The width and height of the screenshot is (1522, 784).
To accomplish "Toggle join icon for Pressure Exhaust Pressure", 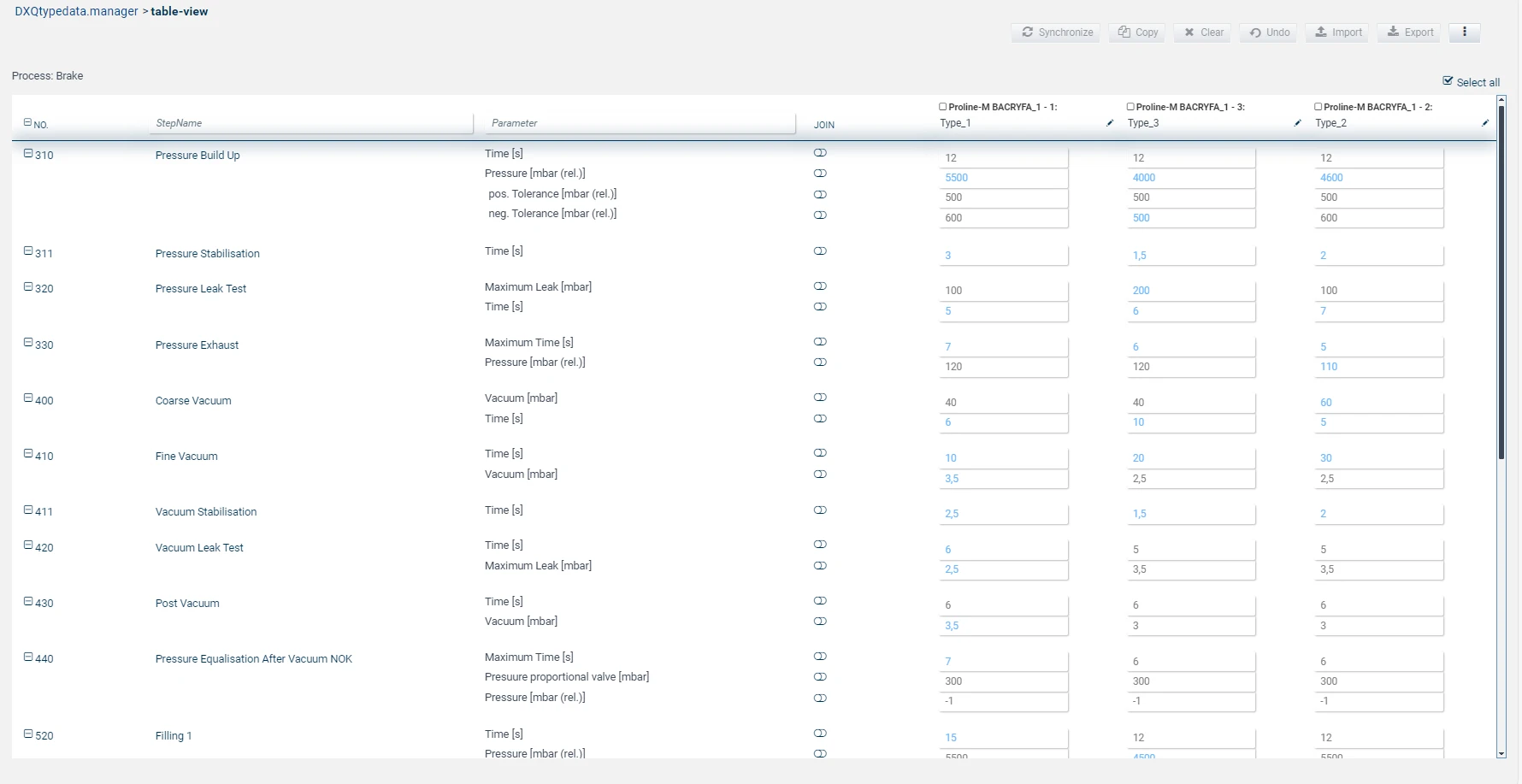I will point(820,363).
